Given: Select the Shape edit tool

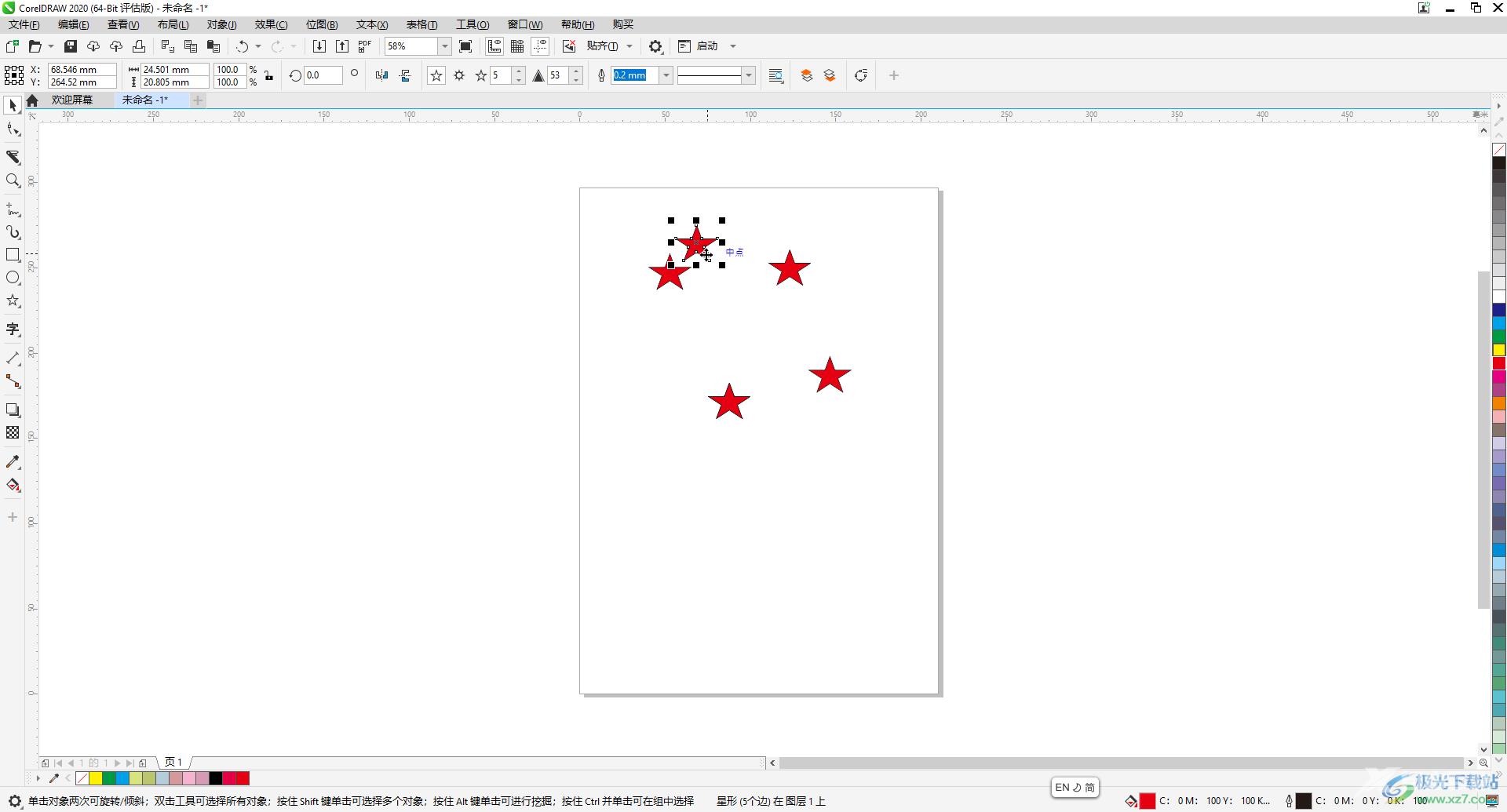Looking at the screenshot, I should tap(13, 129).
